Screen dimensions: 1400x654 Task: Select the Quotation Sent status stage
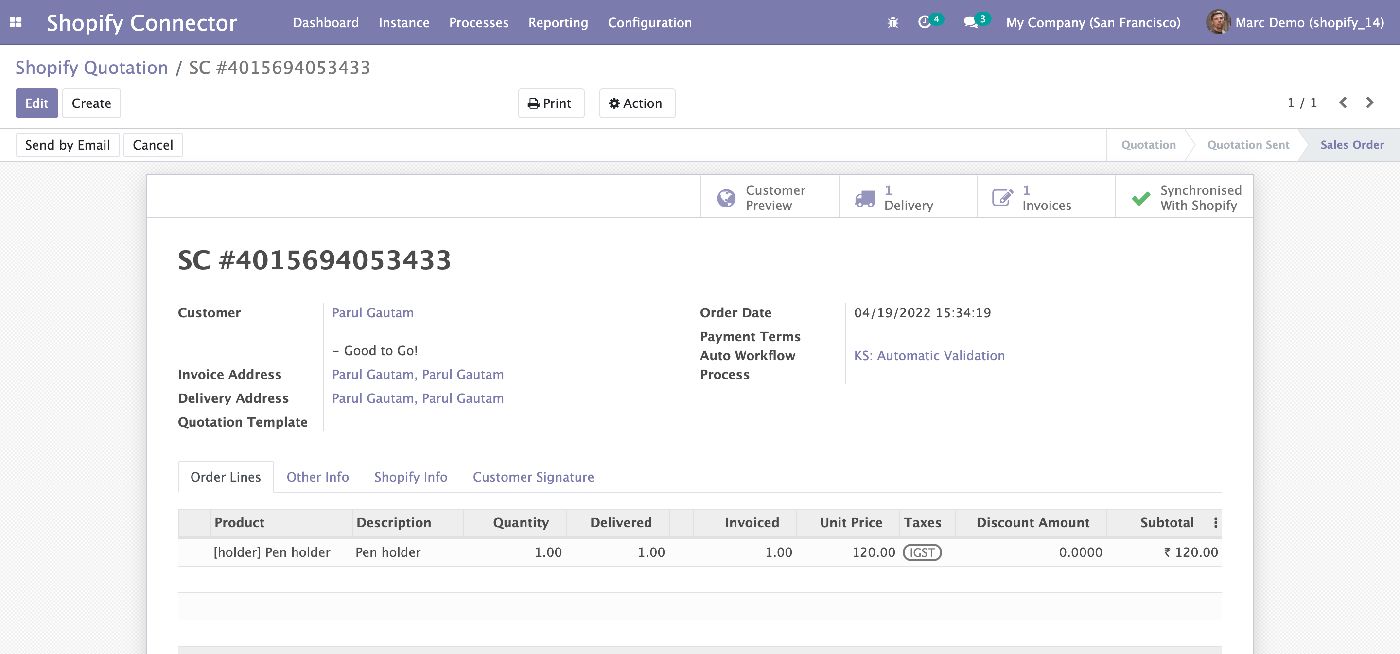1248,145
